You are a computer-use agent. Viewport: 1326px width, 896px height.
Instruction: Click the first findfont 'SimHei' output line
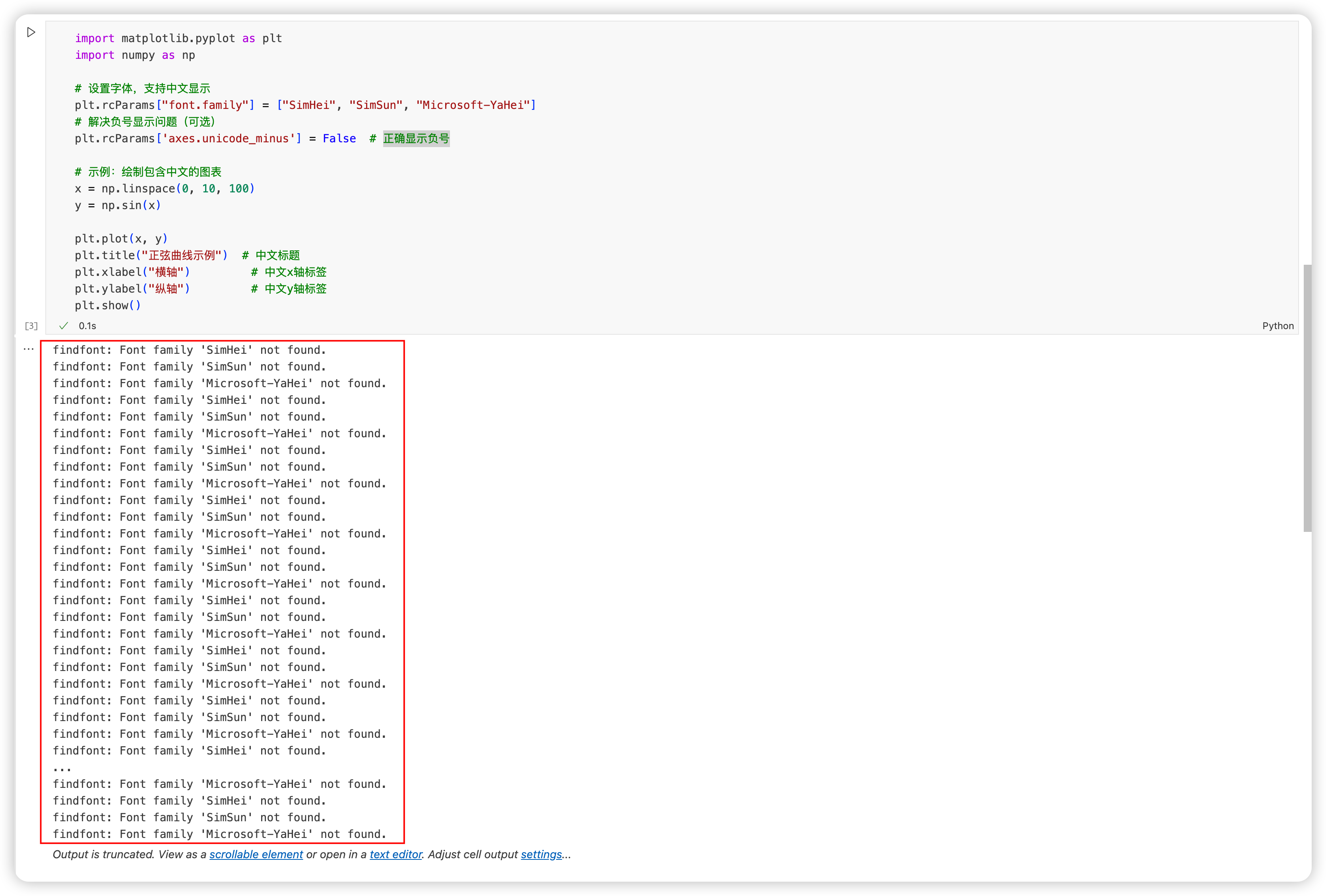tap(190, 350)
